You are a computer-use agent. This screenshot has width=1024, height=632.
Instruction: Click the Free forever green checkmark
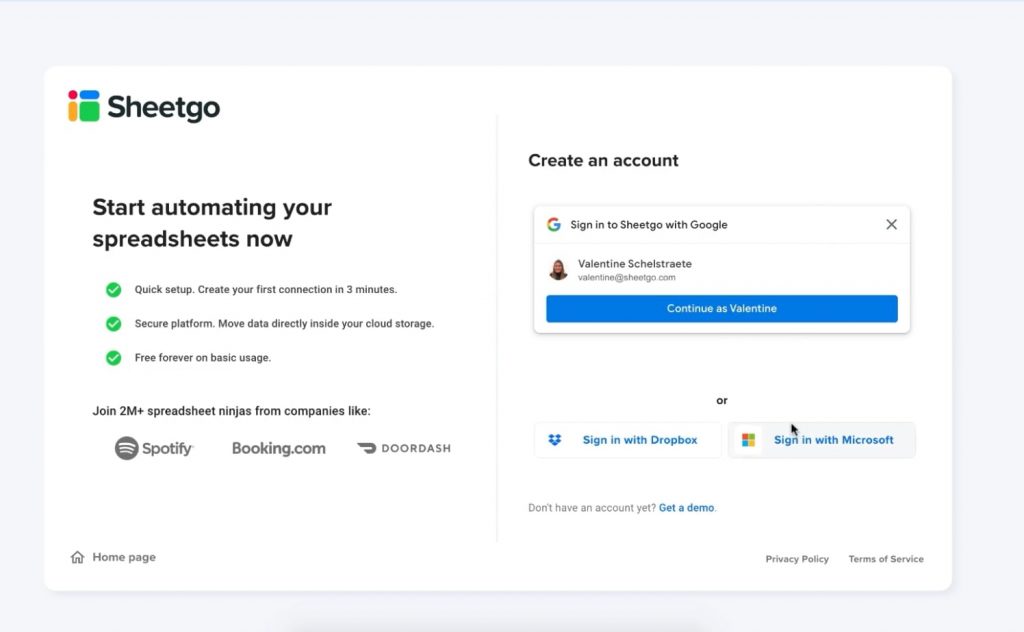(114, 357)
